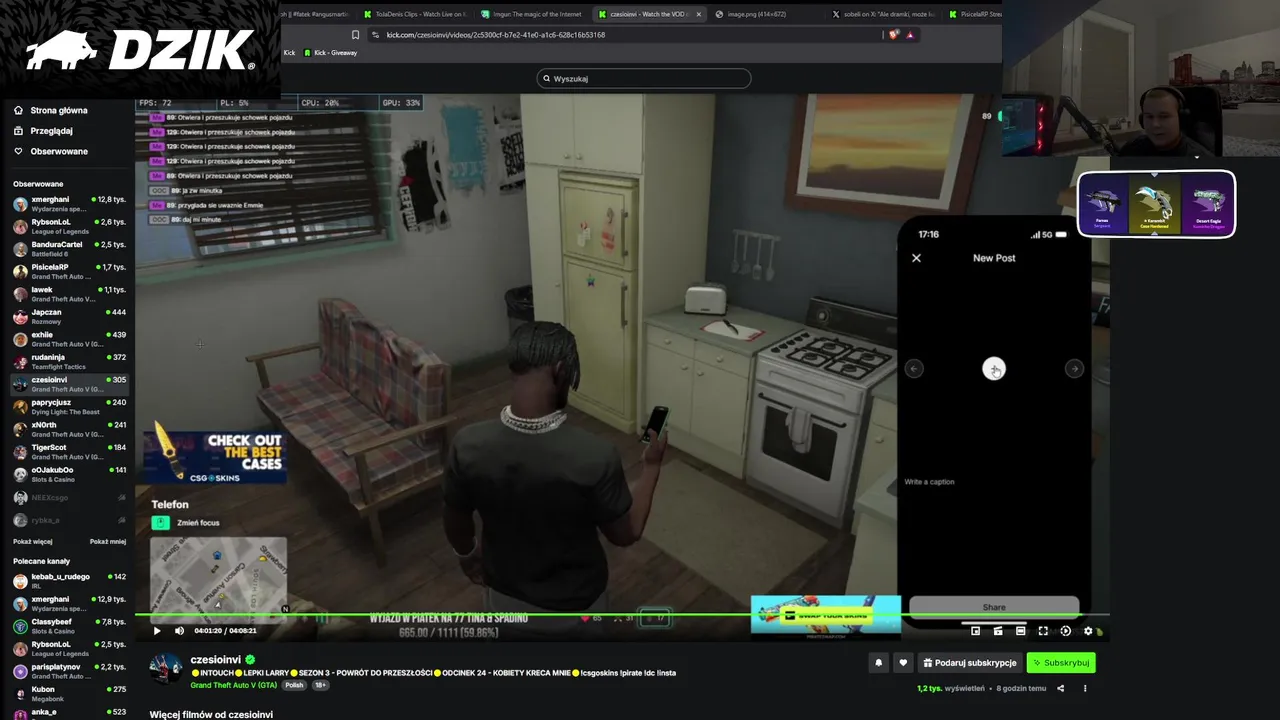This screenshot has width=1280, height=720.
Task: Share the video via share icon
Action: coord(1061,688)
